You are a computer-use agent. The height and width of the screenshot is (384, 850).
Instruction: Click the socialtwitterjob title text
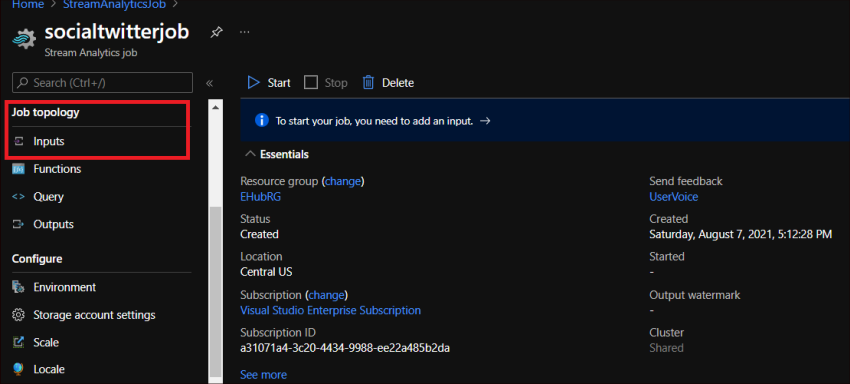117,32
